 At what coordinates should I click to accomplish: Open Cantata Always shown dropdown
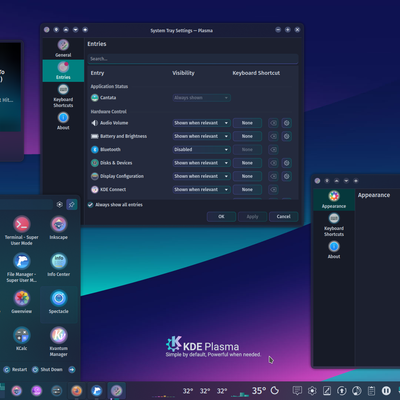(x=201, y=98)
